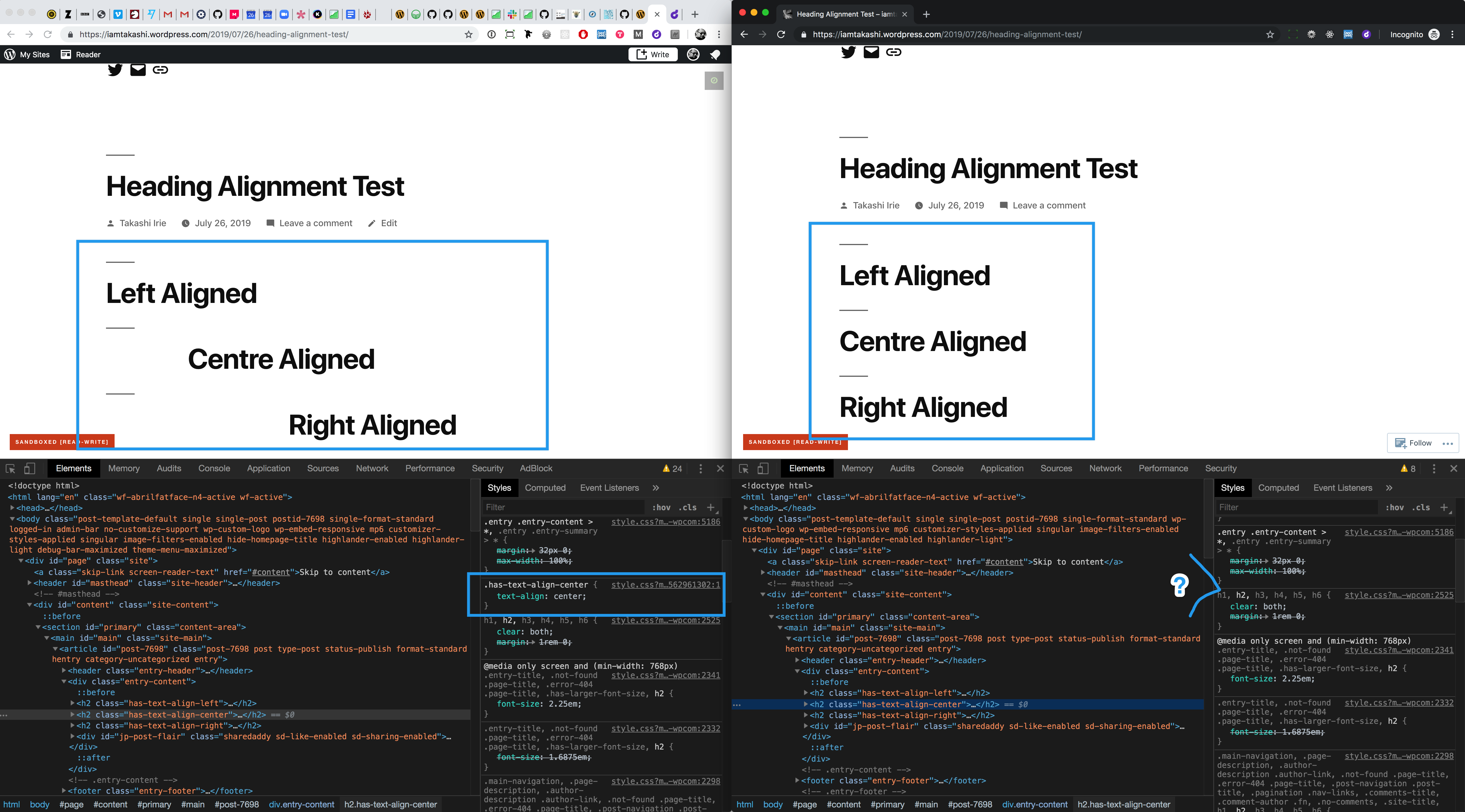Expand the has-text-align-left h2 node in left tree

72,703
